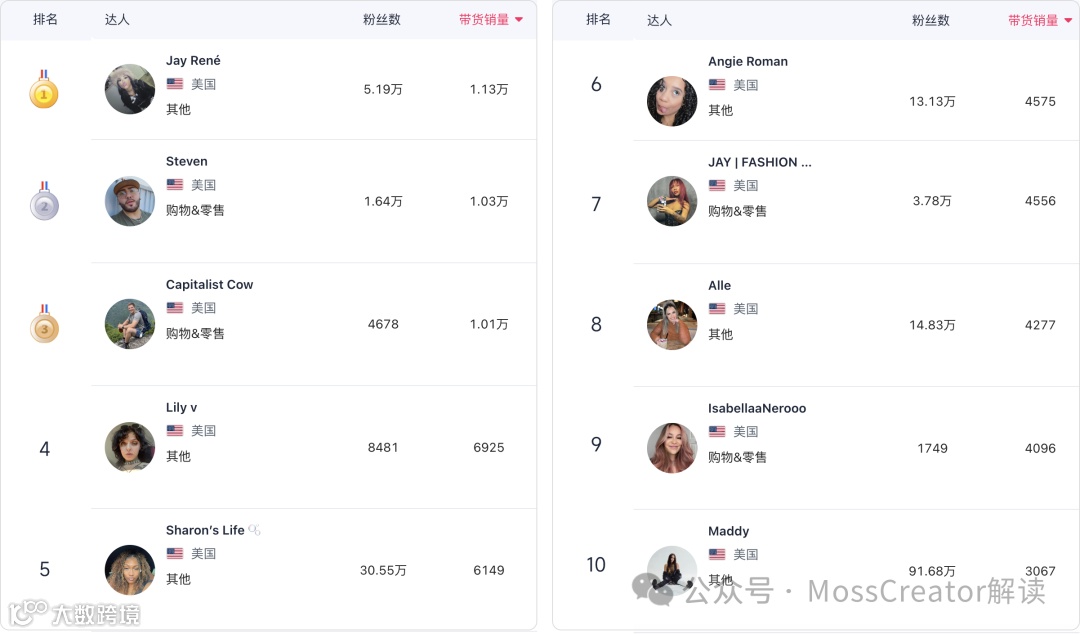This screenshot has width=1080, height=634.
Task: Open Maddy's creator name link
Action: point(728,531)
